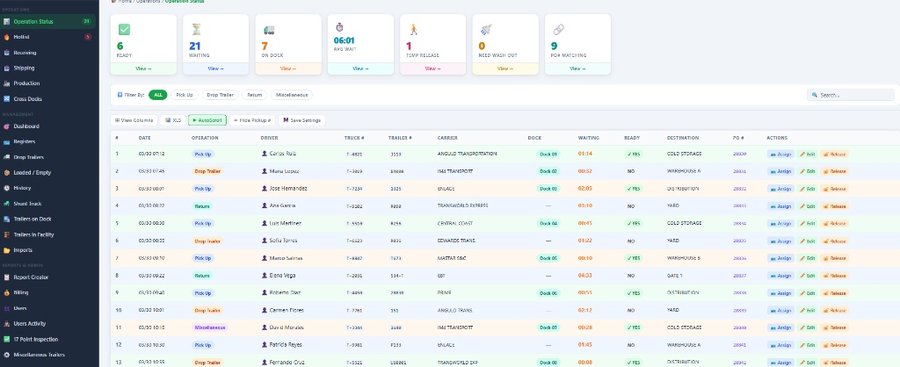Click the ANGULO TRANSPORTATION carrier cell

pos(467,154)
